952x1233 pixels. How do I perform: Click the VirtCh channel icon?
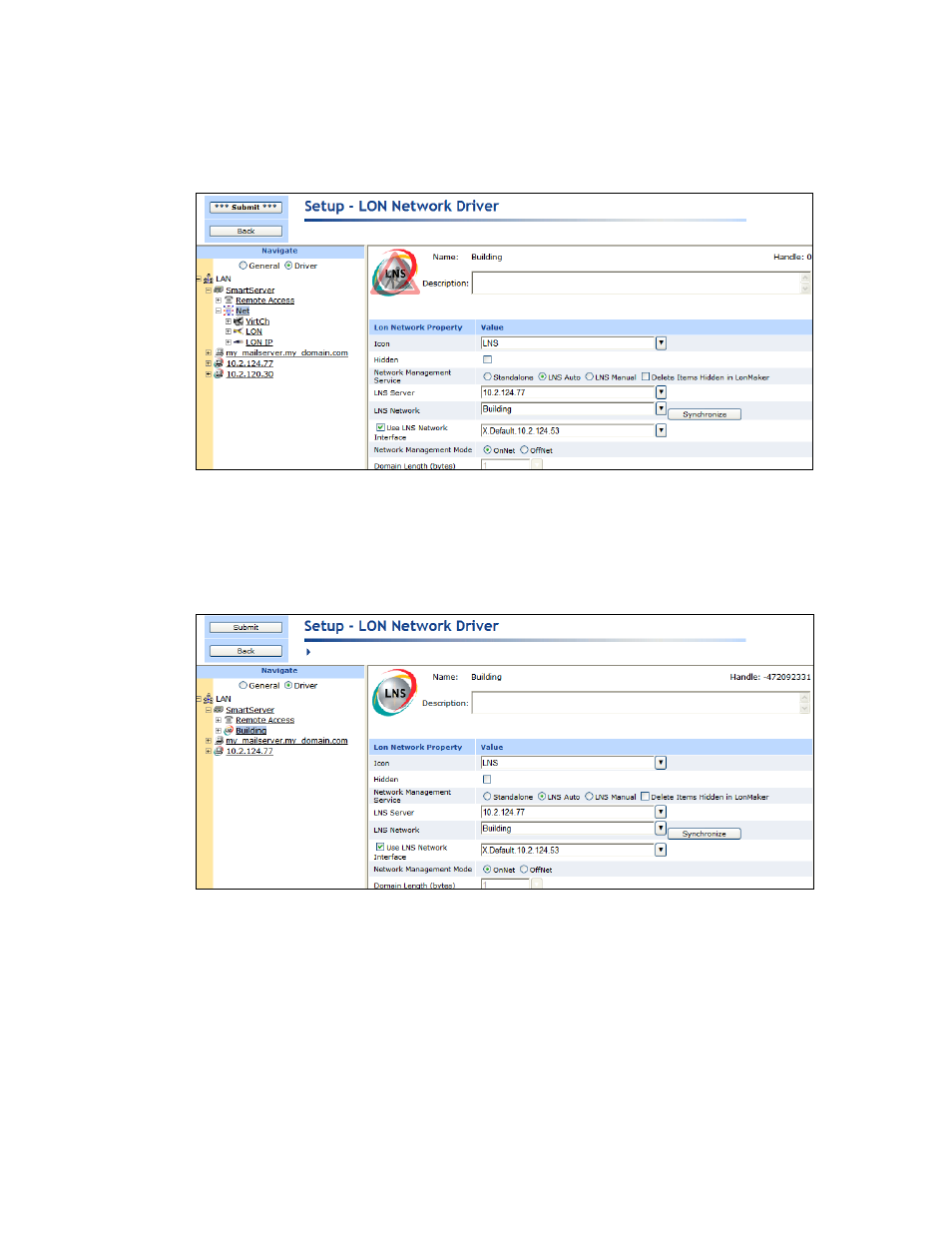click(x=238, y=321)
